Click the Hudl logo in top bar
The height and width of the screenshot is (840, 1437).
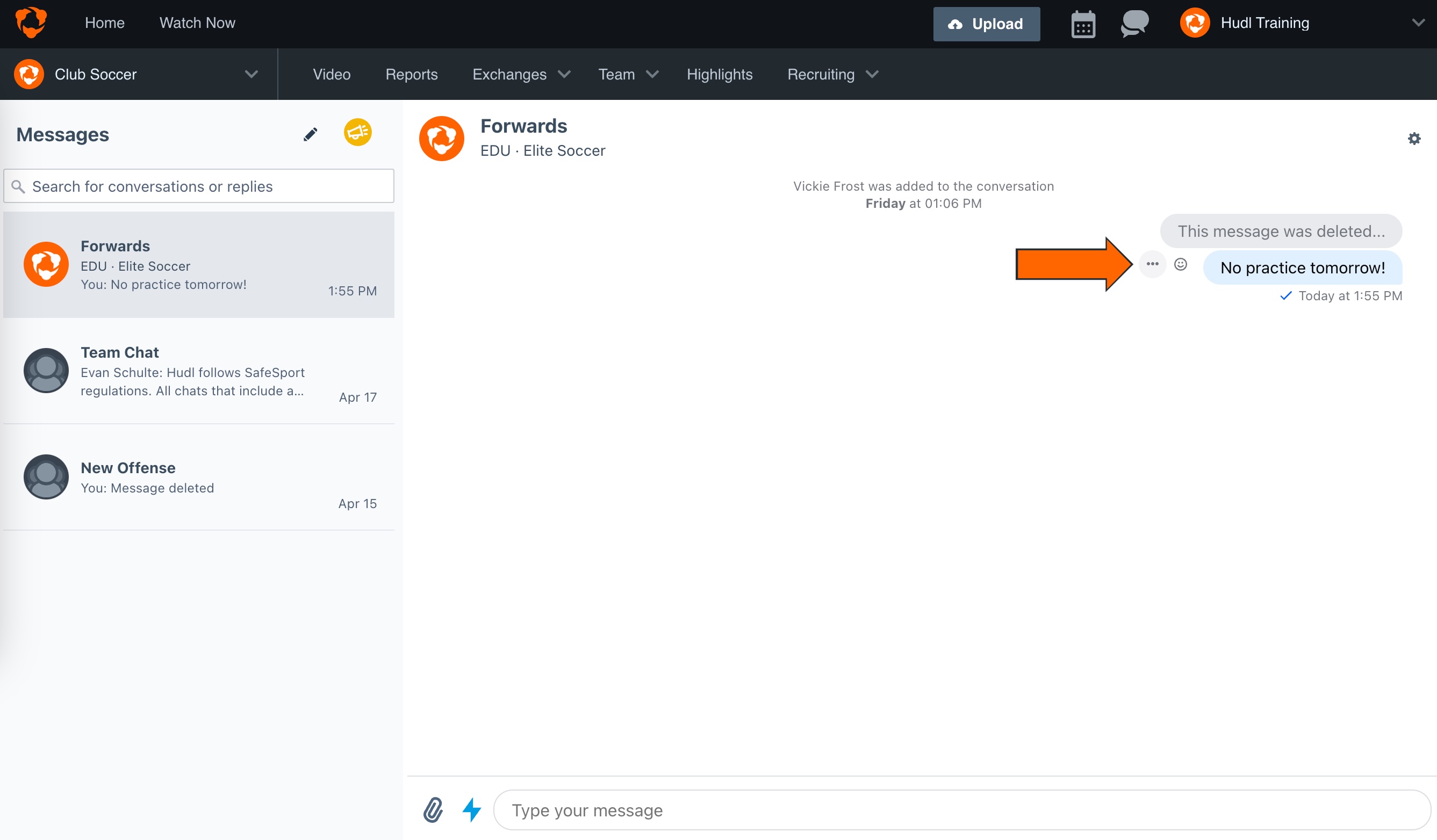pyautogui.click(x=31, y=23)
